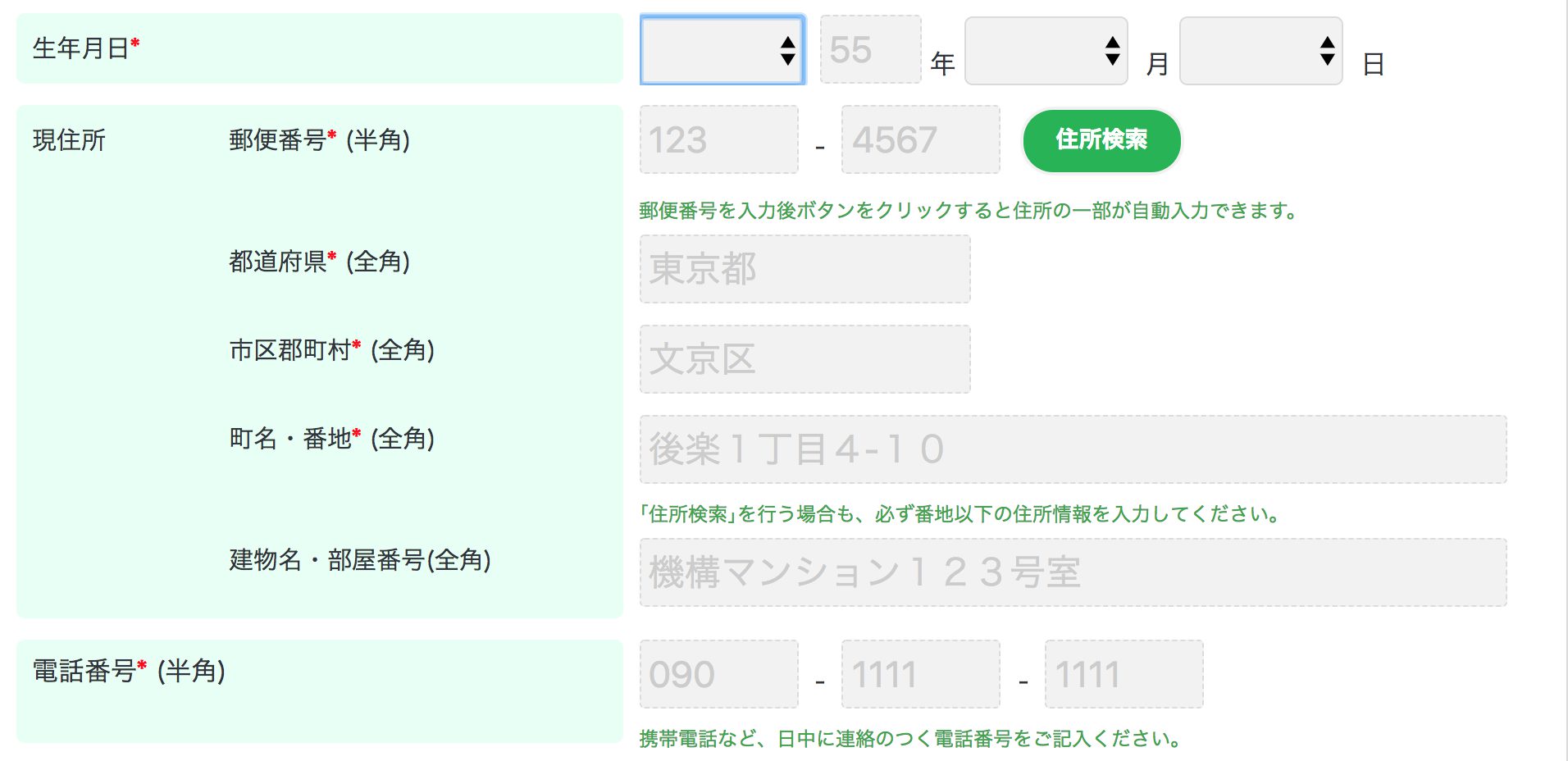Select the prefecture field showing 東京都
This screenshot has height=761, width=1568.
805,269
